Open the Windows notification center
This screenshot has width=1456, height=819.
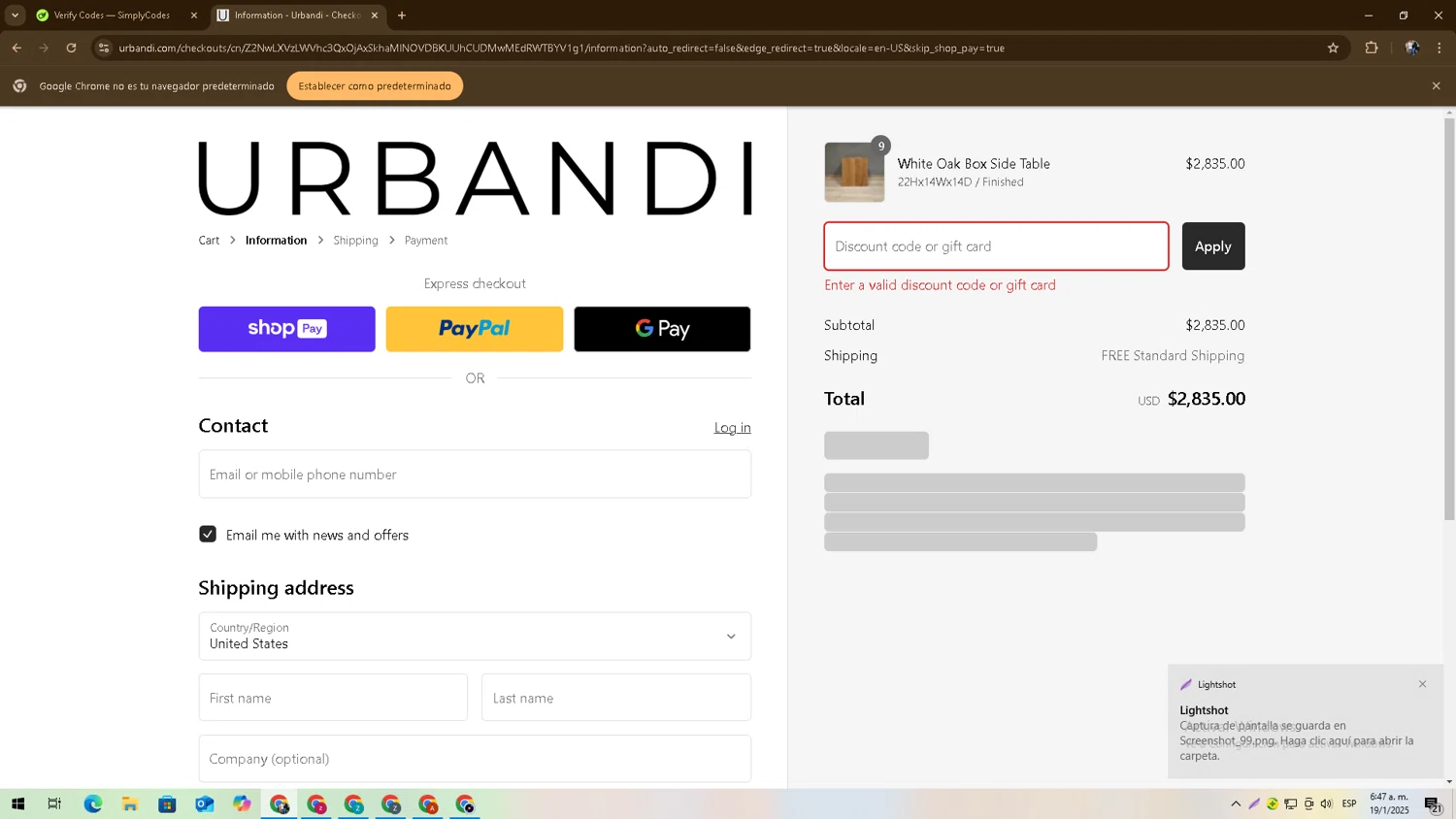click(1434, 804)
